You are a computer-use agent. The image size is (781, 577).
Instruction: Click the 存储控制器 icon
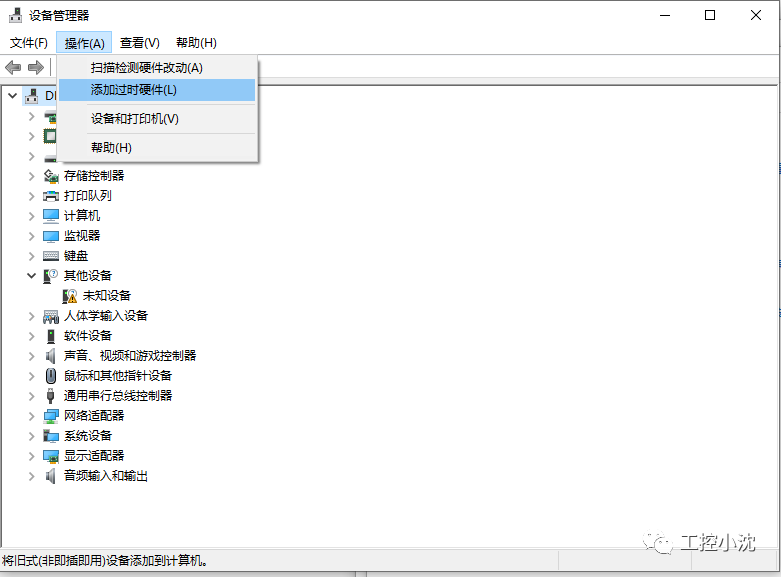coord(51,175)
